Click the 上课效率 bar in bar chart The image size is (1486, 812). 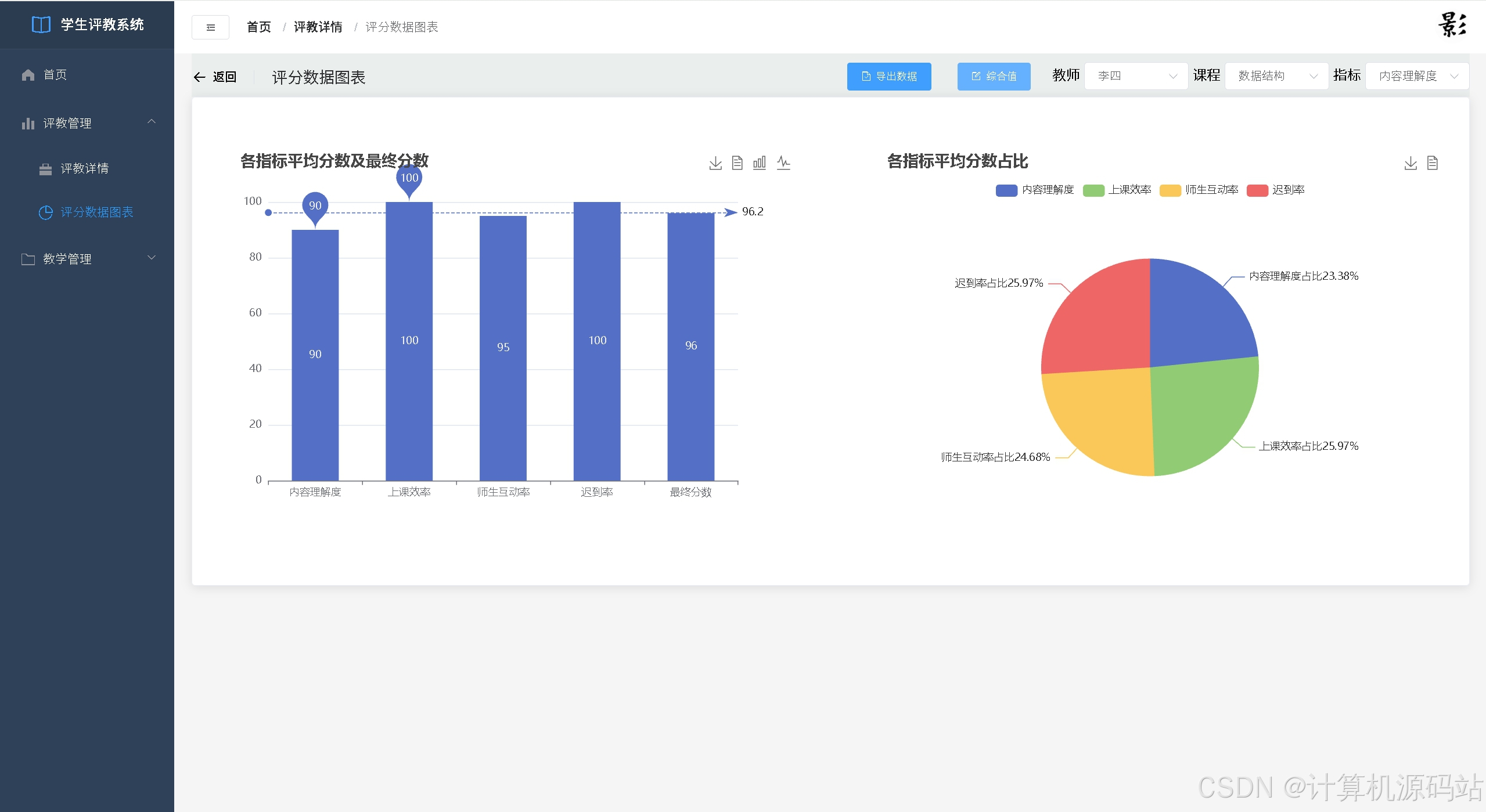coord(409,341)
